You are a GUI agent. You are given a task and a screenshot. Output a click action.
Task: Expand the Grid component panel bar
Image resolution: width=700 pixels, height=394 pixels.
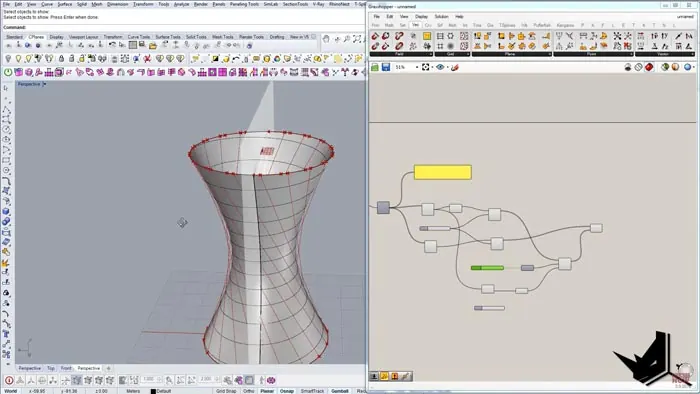(452, 54)
